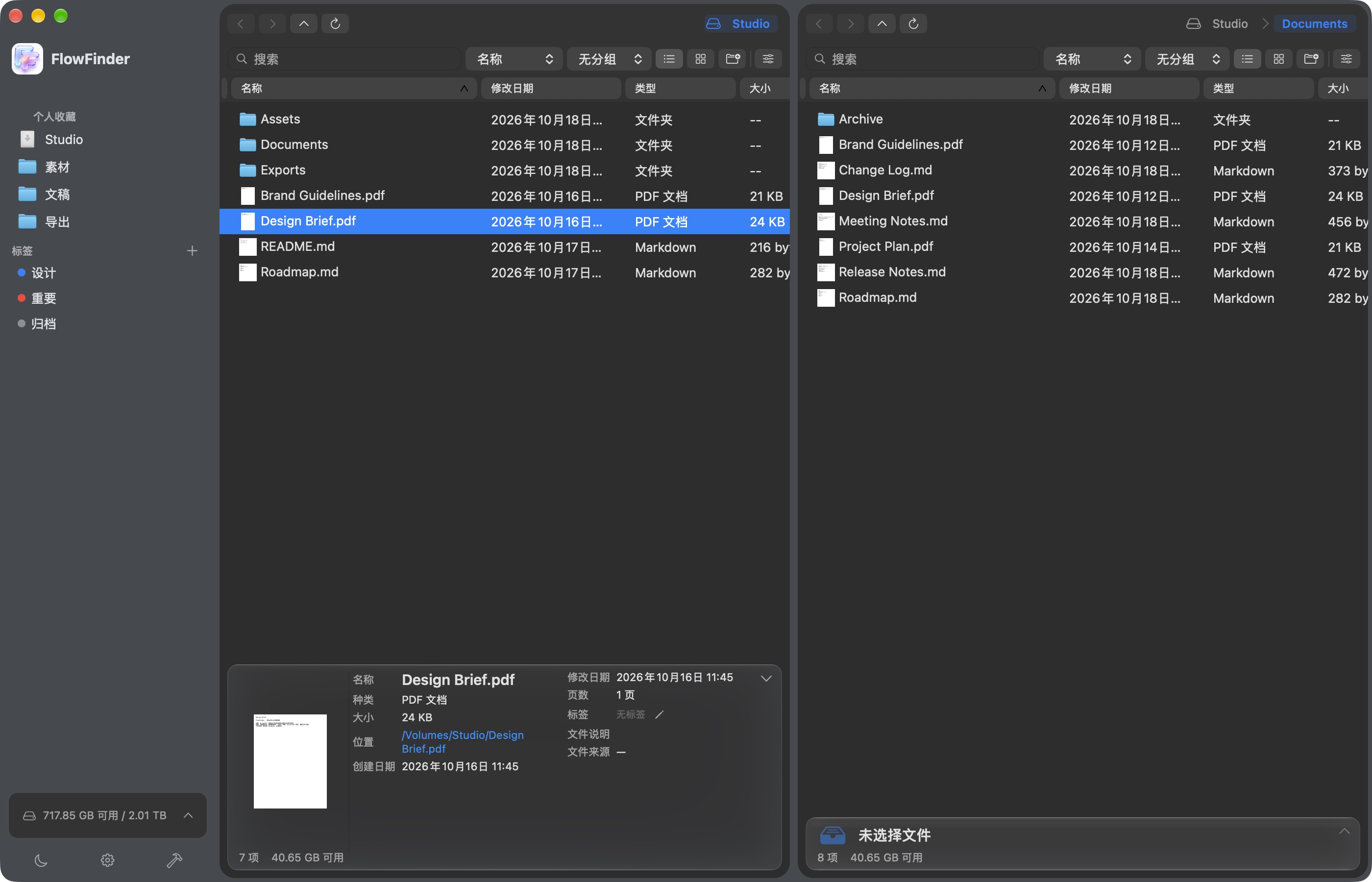Viewport: 1372px width, 882px height.
Task: Open right pane grouping dropdown 无分组
Action: tap(1187, 59)
